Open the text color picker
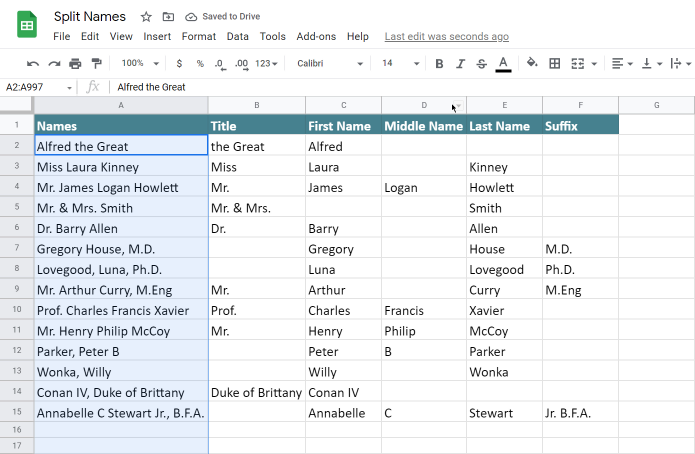Image resolution: width=695 pixels, height=454 pixels. [503, 64]
